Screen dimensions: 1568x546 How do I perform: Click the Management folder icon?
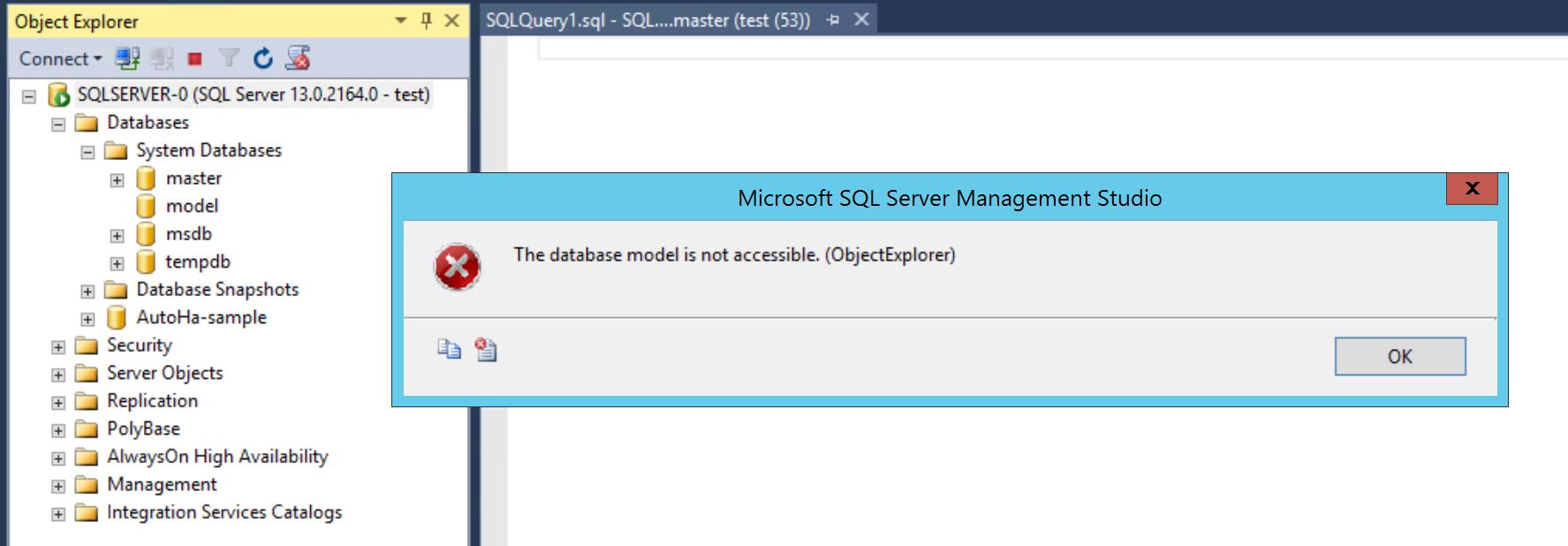pos(87,485)
